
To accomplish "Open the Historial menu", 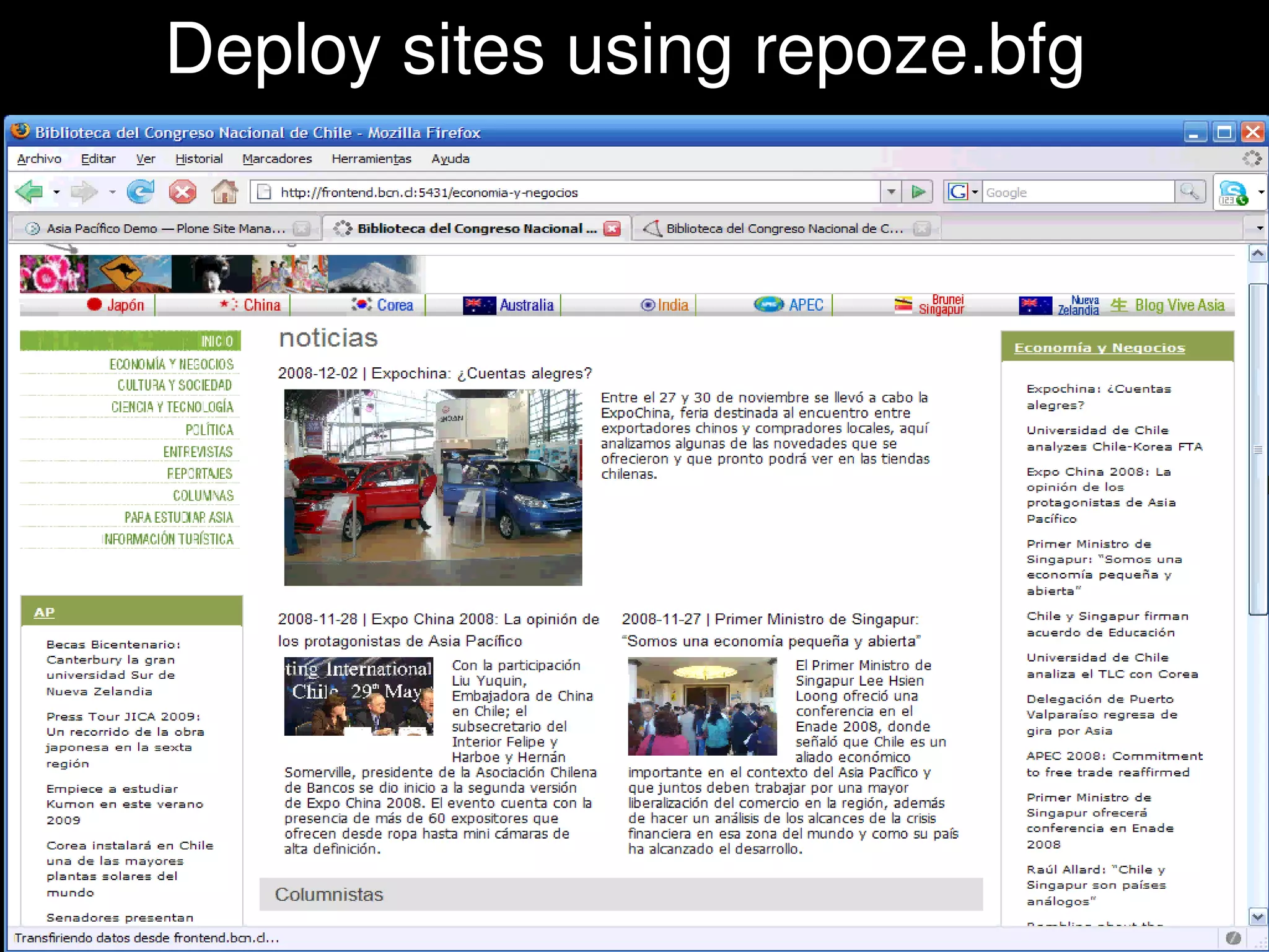I will pyautogui.click(x=199, y=159).
